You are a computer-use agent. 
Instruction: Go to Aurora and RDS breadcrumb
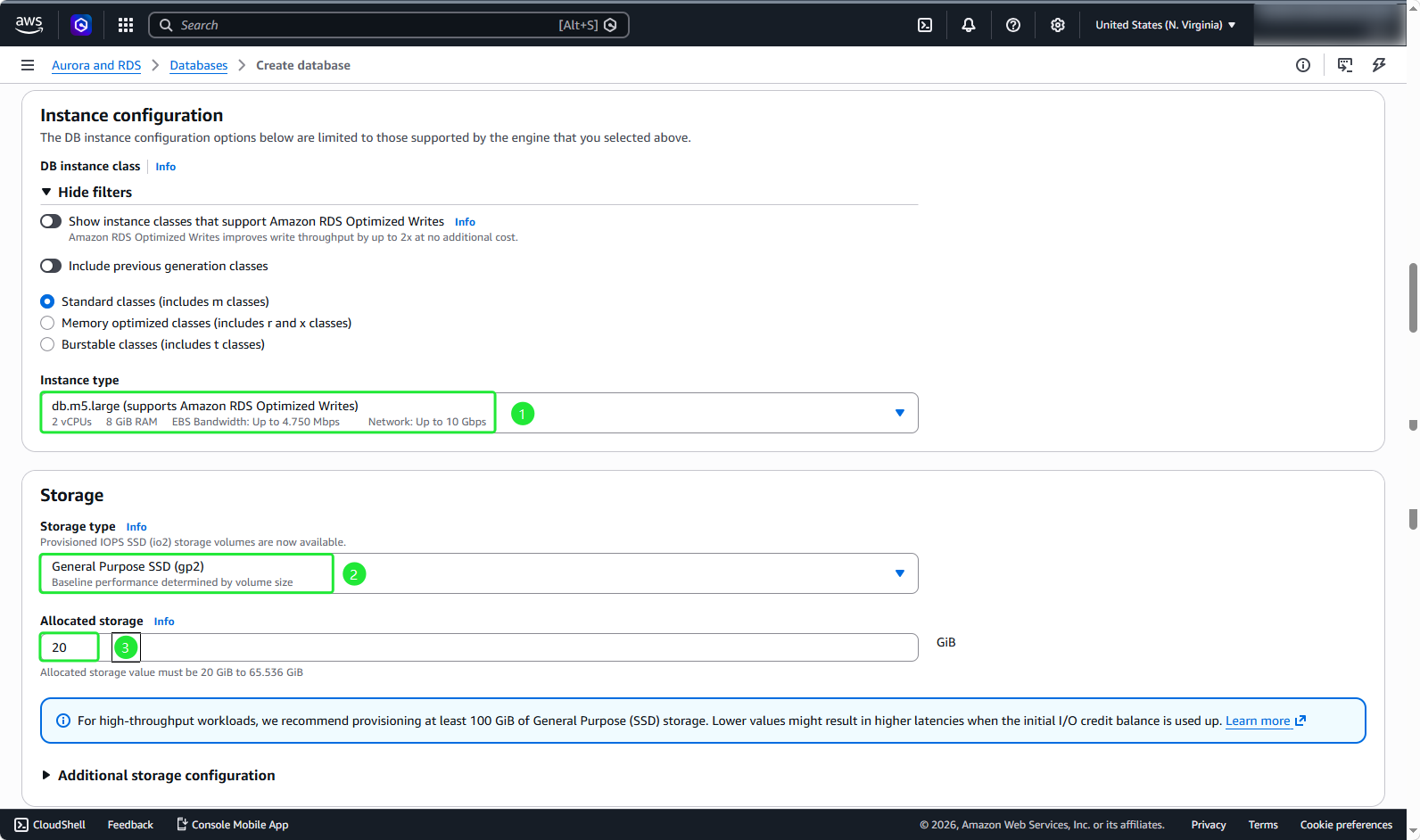point(96,65)
